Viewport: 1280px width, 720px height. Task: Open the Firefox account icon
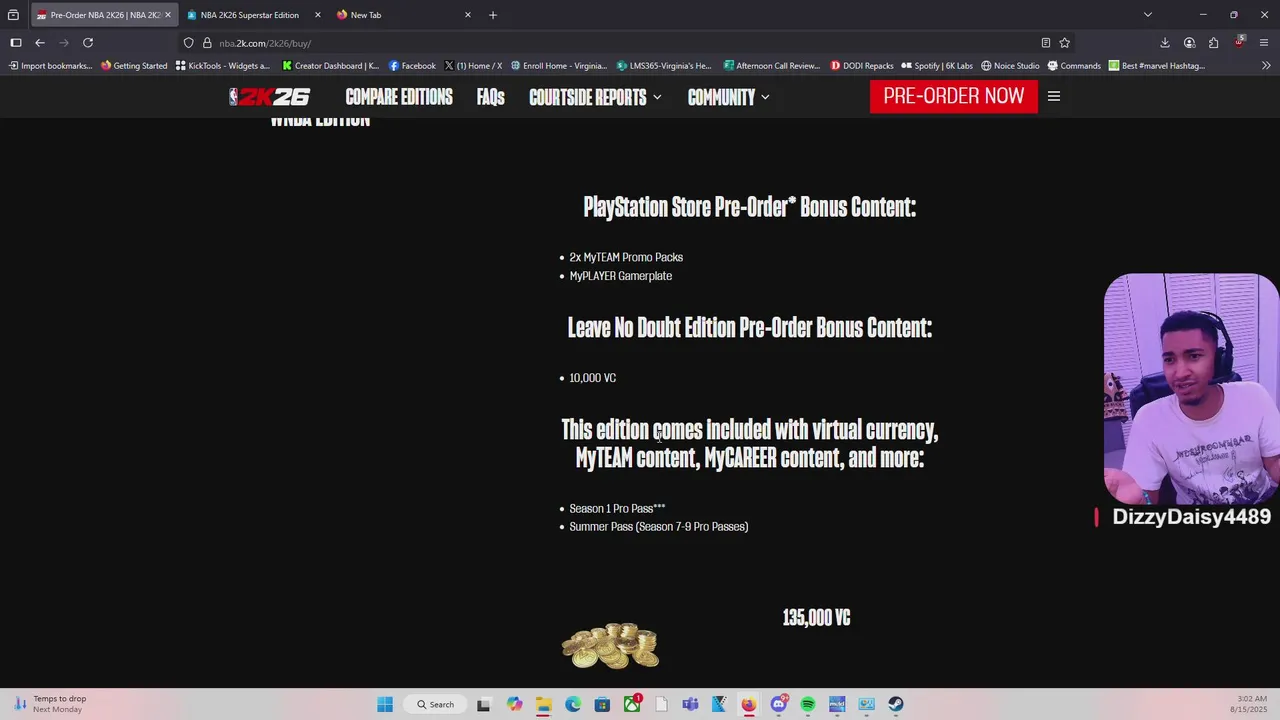tap(1189, 43)
